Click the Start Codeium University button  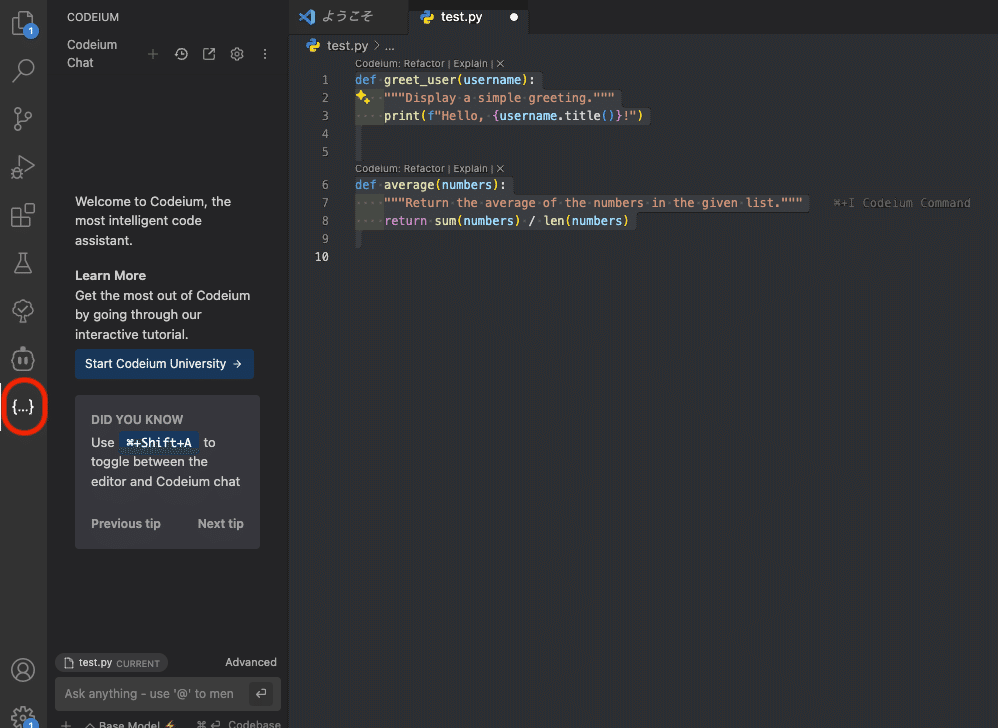click(164, 364)
